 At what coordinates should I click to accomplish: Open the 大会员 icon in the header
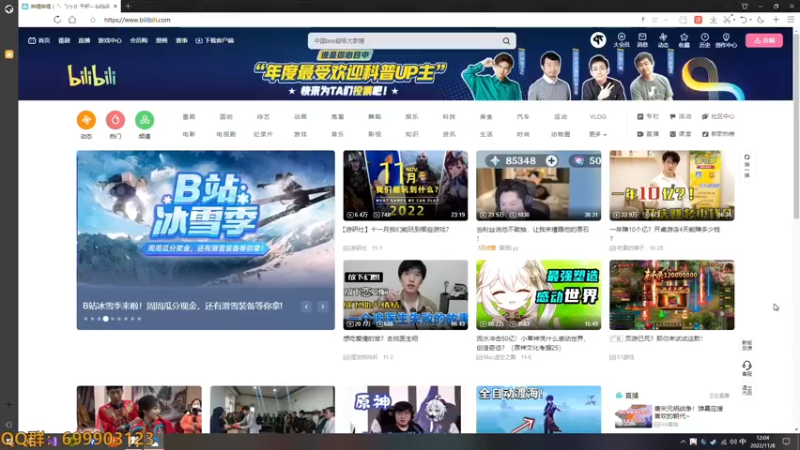tap(621, 40)
